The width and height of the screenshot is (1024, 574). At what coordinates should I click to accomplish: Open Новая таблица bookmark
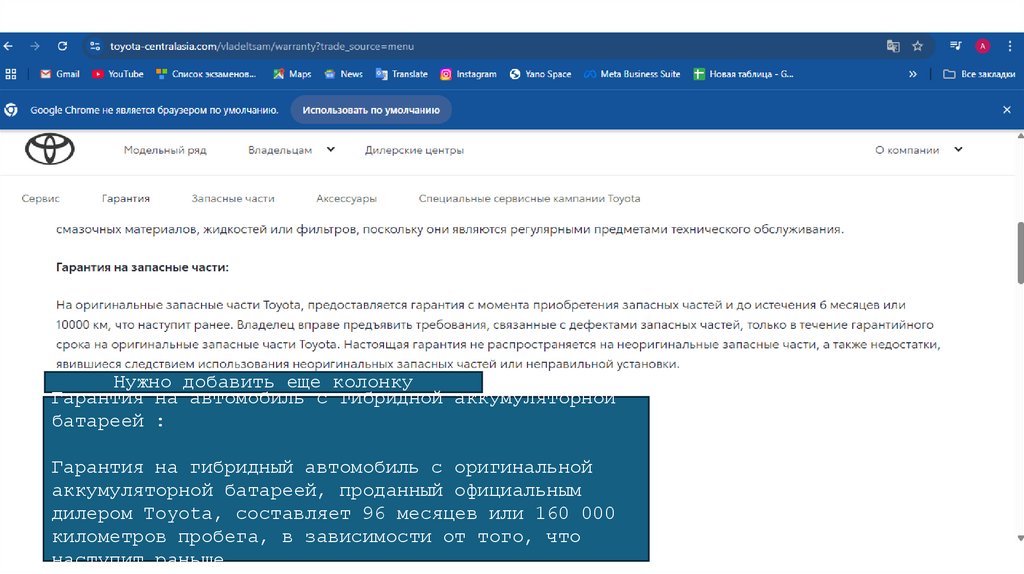tap(743, 74)
